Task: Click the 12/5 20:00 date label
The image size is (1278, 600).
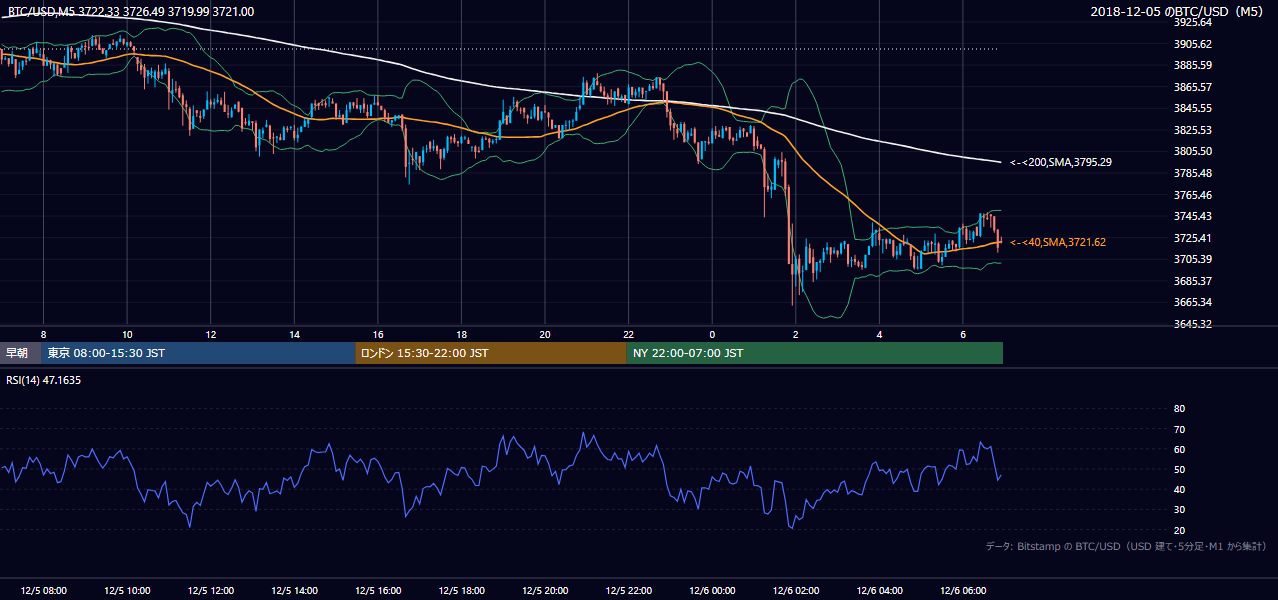Action: click(545, 591)
